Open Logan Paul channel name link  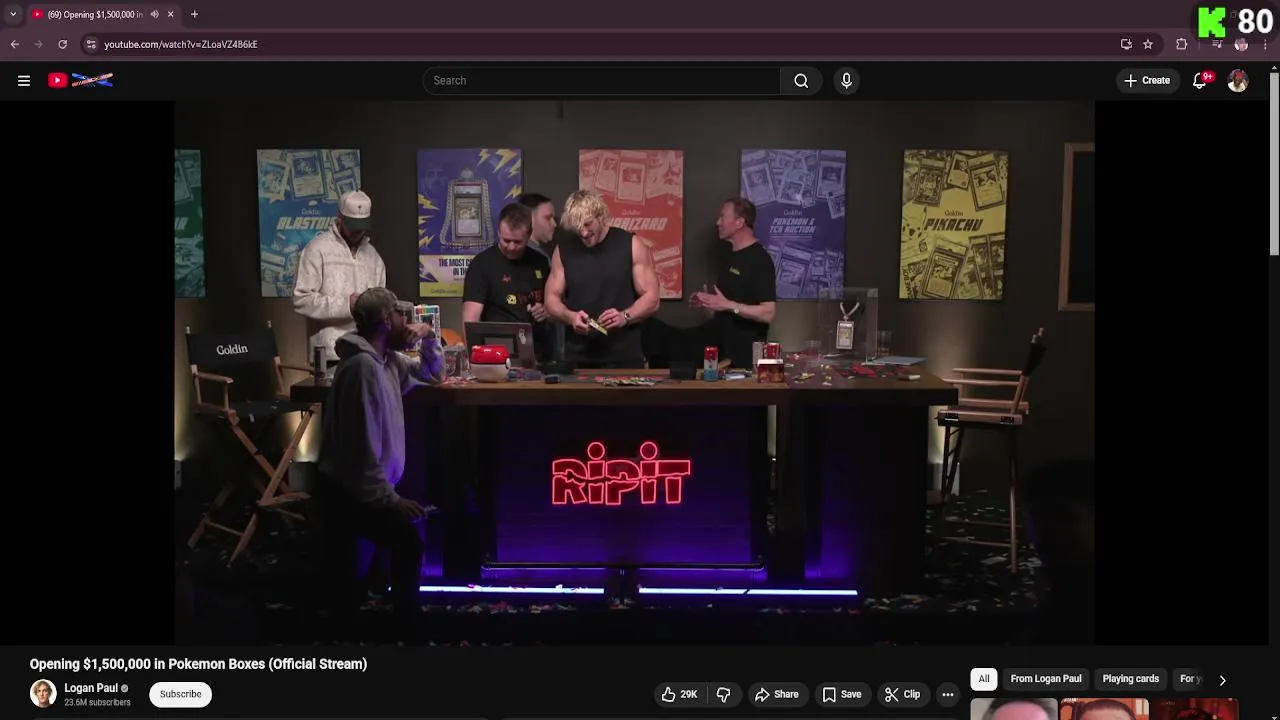pos(91,688)
